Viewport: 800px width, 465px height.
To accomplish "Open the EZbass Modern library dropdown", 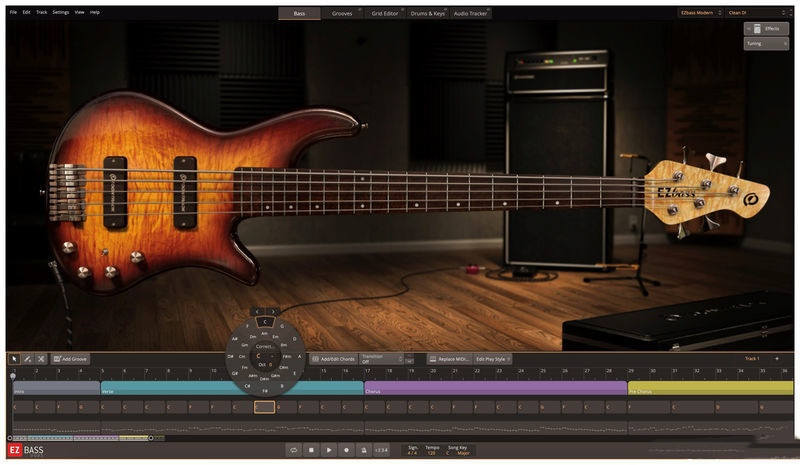I will tap(701, 13).
